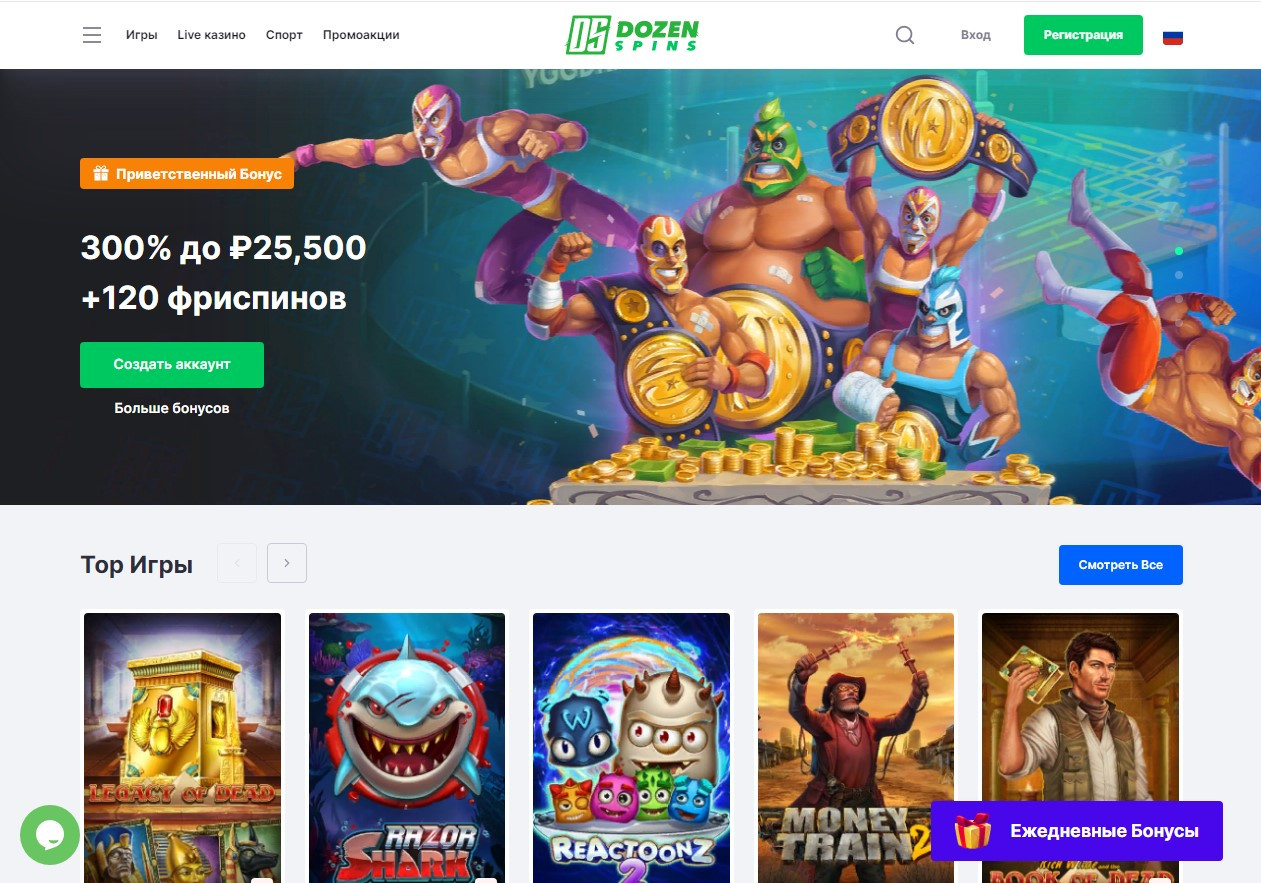Click the Вход login link

click(x=976, y=35)
